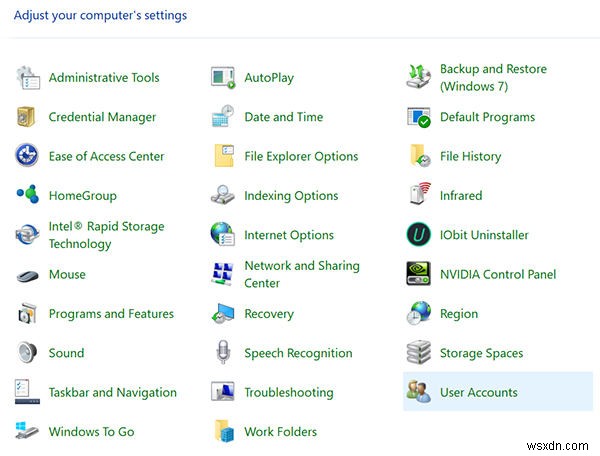Open the HomeGroup link
The width and height of the screenshot is (600, 456).
(83, 196)
